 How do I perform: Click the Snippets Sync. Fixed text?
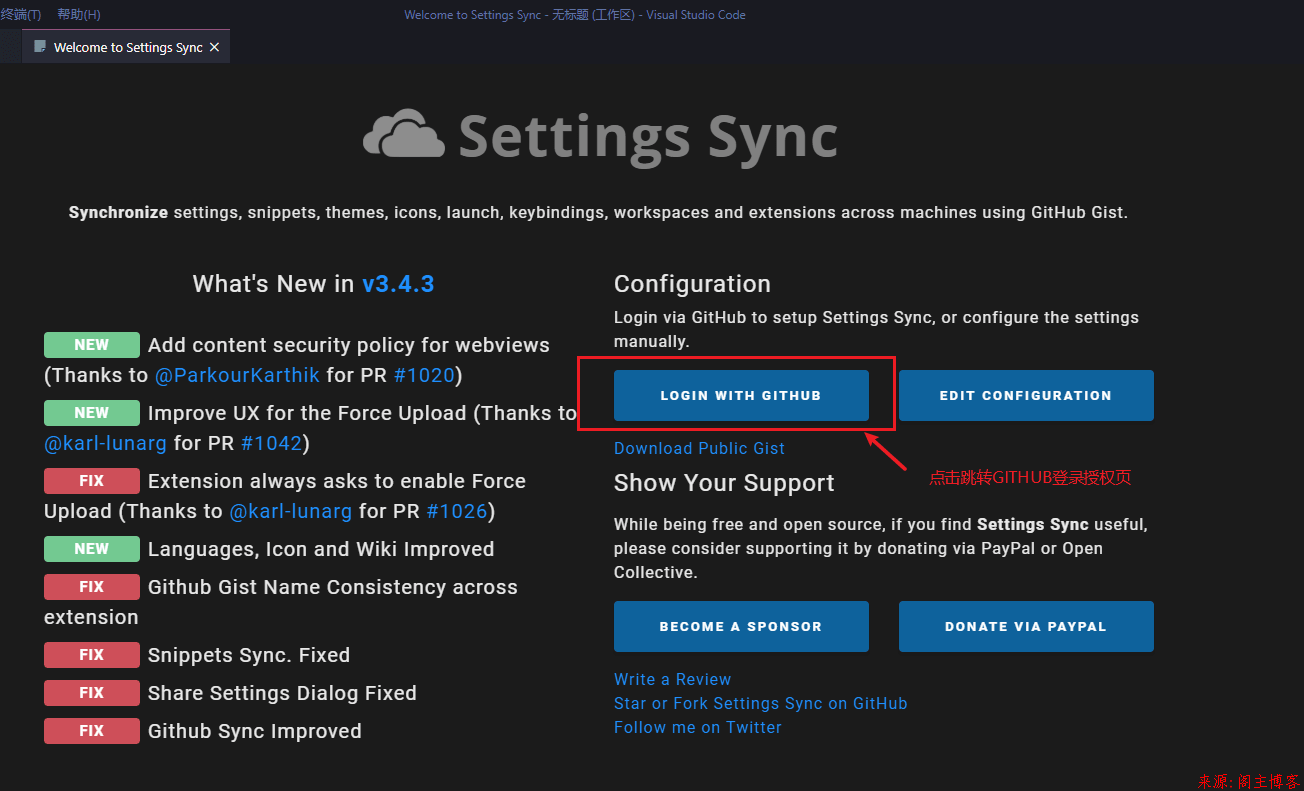[249, 656]
